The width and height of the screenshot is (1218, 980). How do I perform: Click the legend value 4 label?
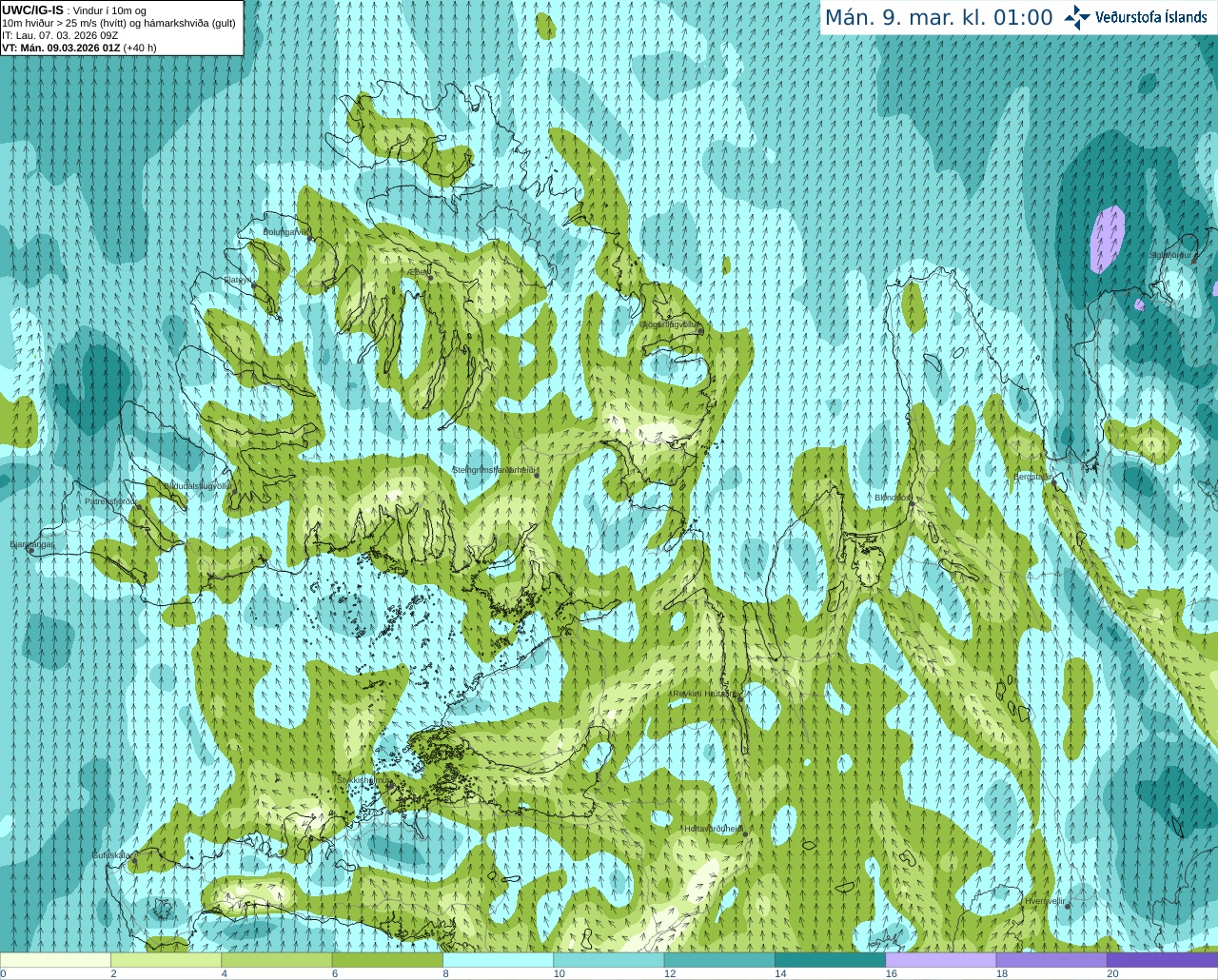coord(225,974)
